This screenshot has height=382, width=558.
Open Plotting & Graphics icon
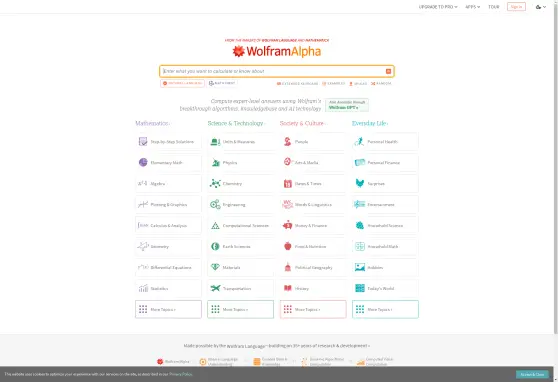143,204
